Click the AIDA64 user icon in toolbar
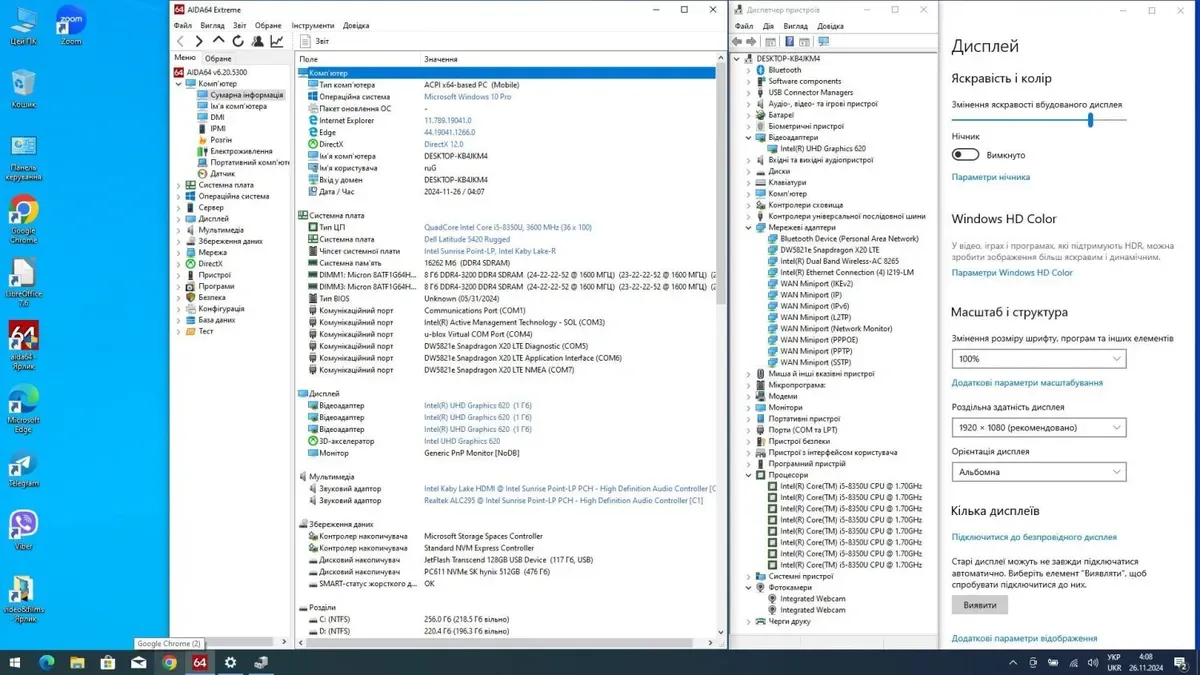 (258, 41)
